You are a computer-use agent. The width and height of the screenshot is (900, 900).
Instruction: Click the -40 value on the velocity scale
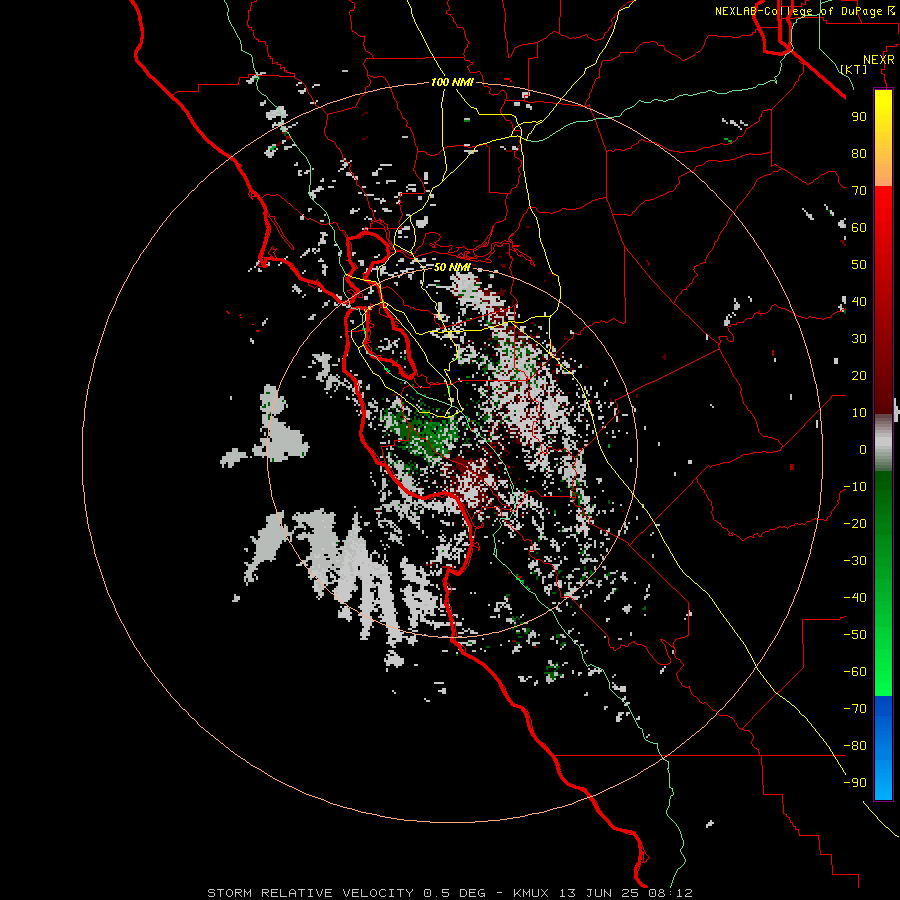[x=855, y=598]
